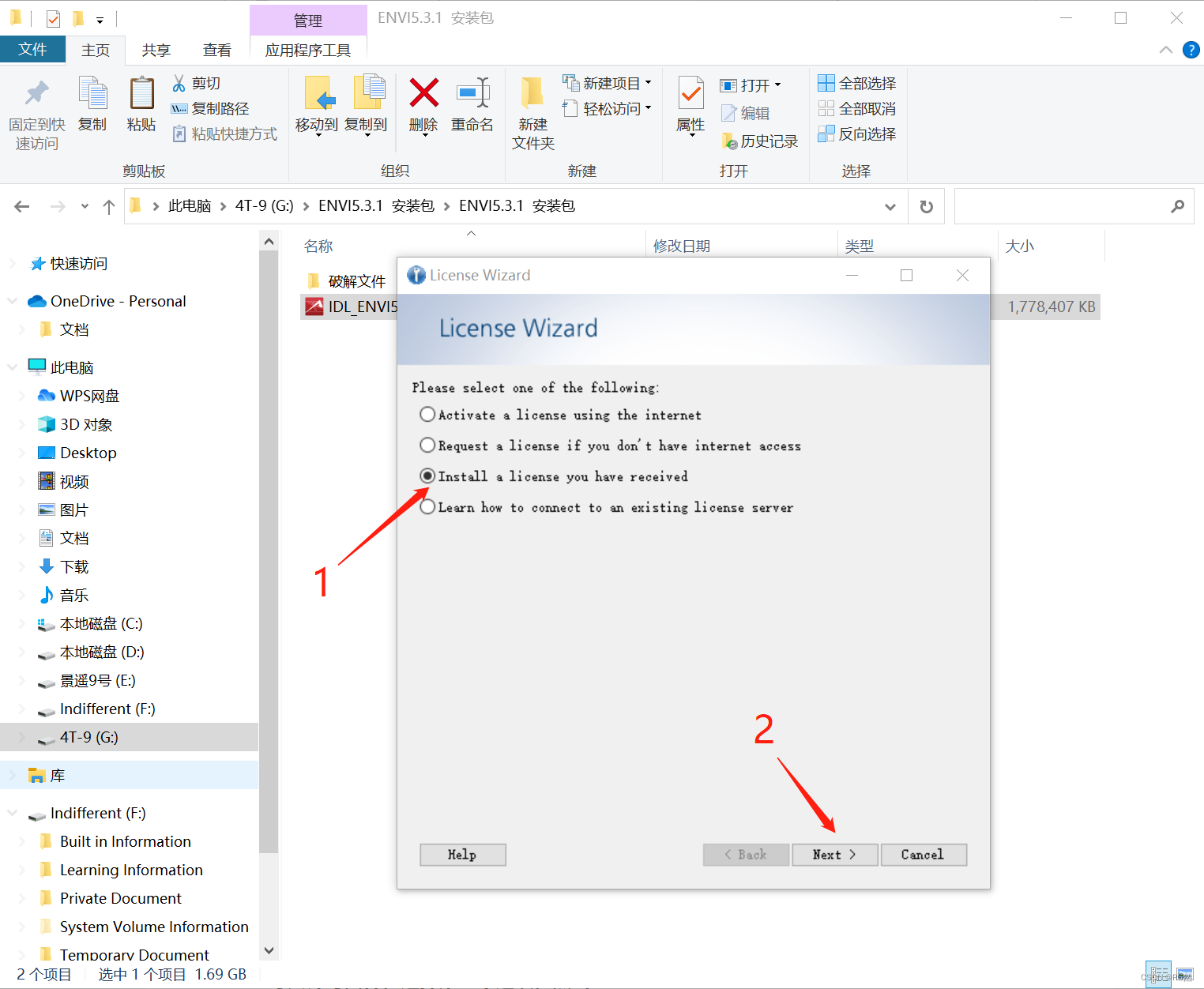
Task: Go up one folder level
Action: point(109,206)
